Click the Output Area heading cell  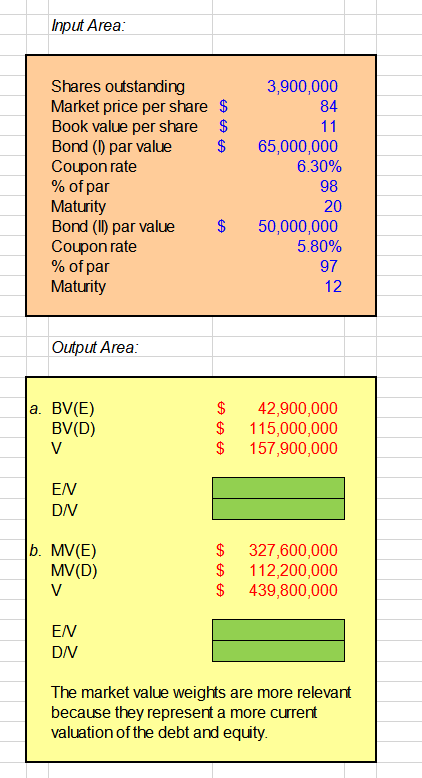click(x=95, y=347)
